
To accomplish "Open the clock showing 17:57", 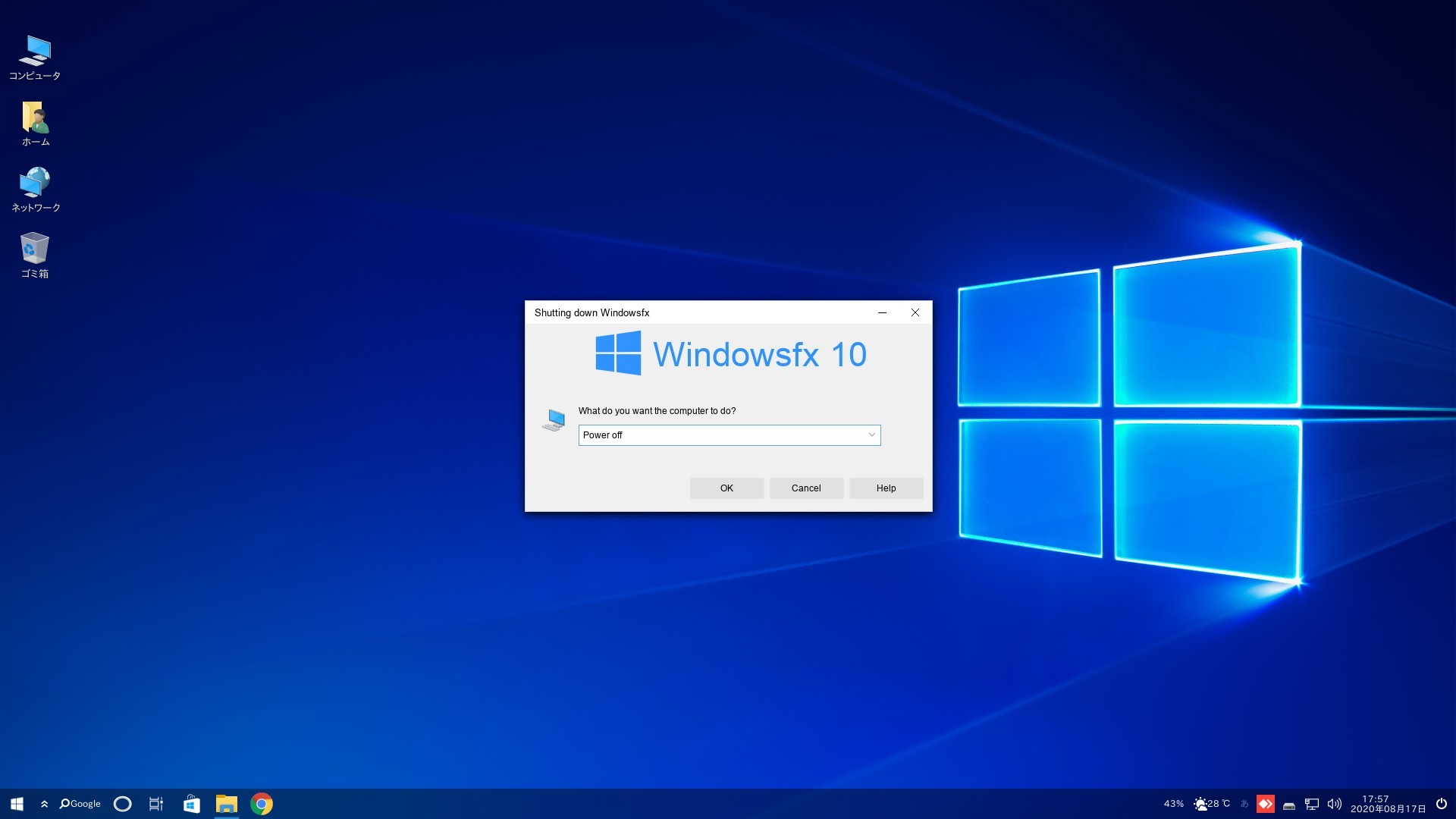I will [1388, 804].
